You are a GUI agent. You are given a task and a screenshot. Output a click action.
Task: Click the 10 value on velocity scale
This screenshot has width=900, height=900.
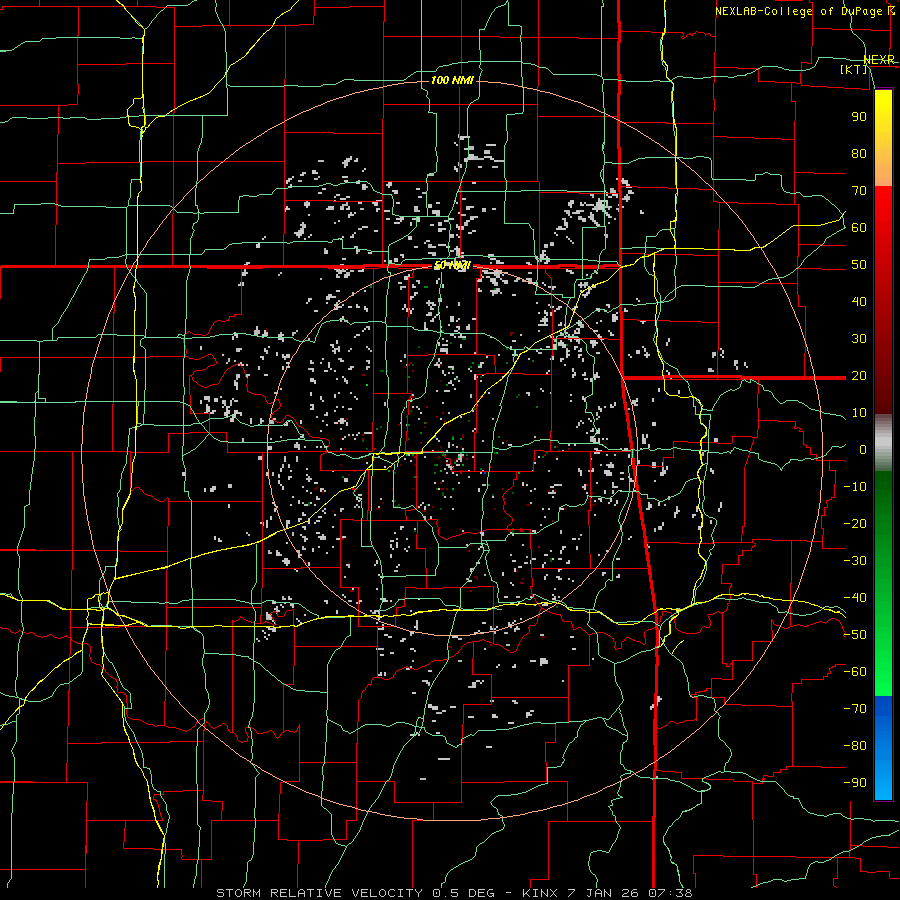(859, 413)
